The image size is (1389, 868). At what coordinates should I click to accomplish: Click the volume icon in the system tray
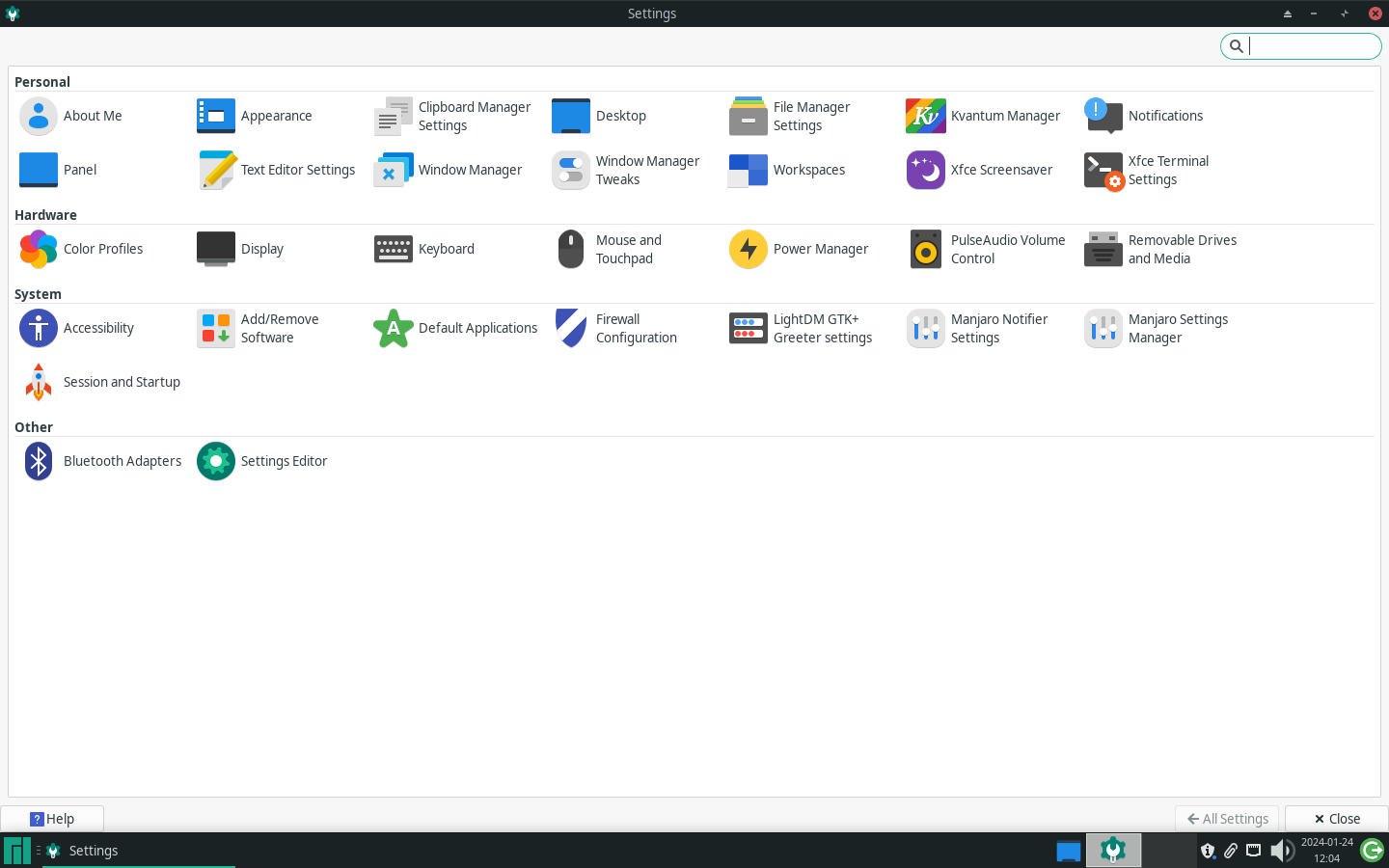pyautogui.click(x=1282, y=851)
